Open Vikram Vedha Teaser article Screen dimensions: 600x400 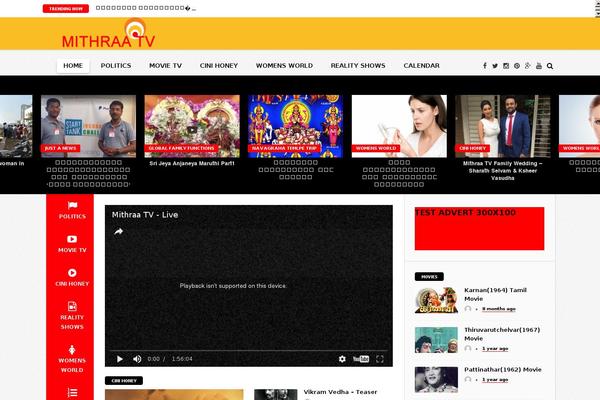pyautogui.click(x=327, y=392)
